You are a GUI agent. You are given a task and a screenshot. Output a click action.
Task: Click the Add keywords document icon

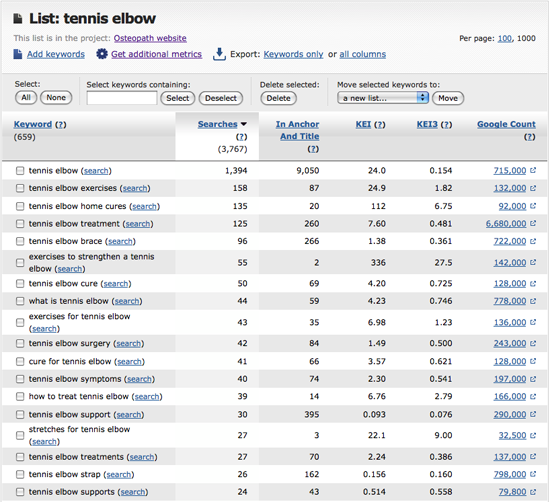[18, 54]
